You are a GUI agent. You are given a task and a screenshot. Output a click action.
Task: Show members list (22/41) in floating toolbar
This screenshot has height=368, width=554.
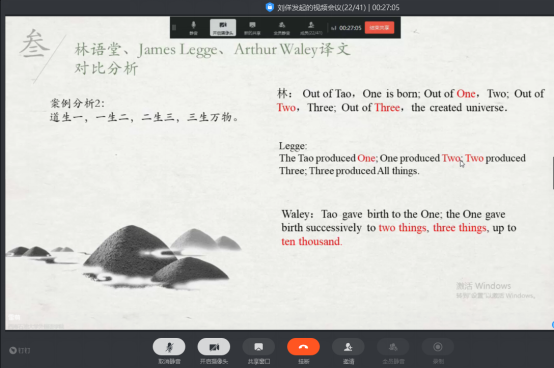coord(311,28)
